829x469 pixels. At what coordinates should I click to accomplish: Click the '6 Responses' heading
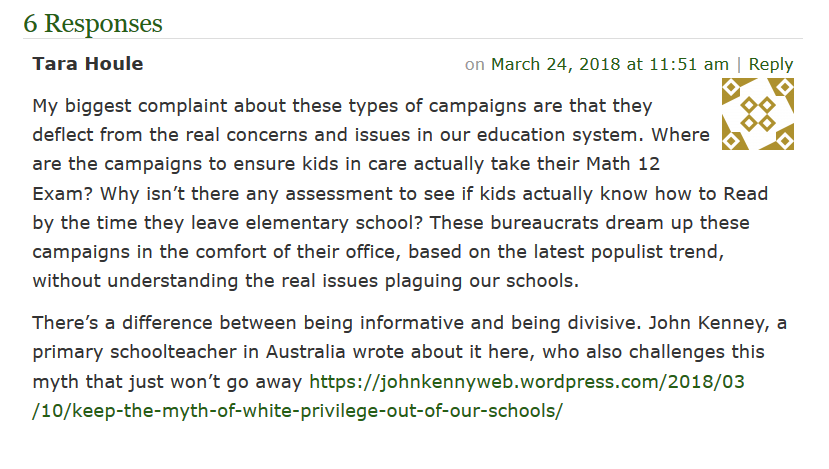pos(93,23)
